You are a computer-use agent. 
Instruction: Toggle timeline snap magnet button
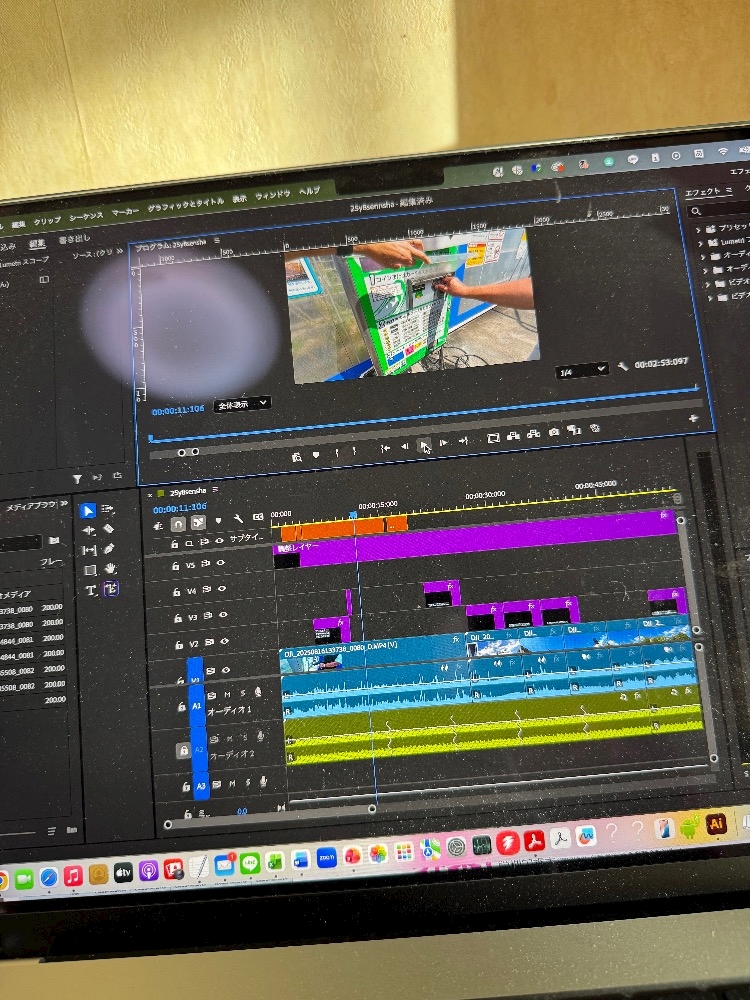177,523
